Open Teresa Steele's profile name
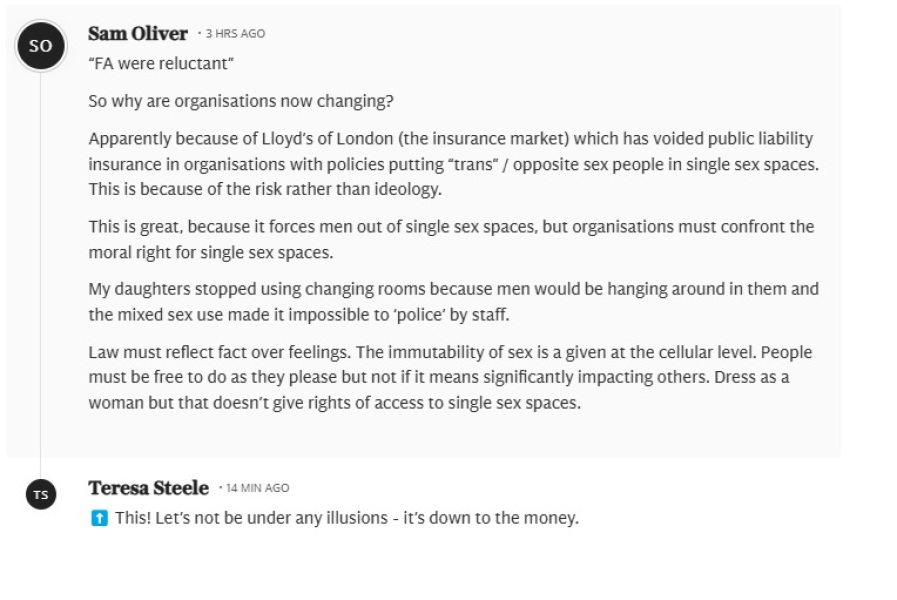The width and height of the screenshot is (897, 600). [x=148, y=488]
